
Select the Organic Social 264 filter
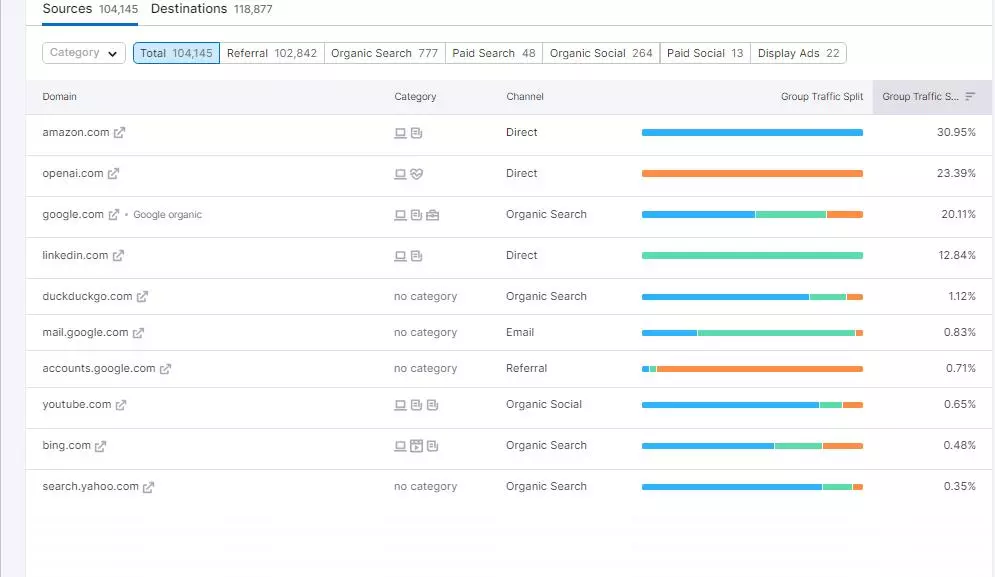click(601, 53)
